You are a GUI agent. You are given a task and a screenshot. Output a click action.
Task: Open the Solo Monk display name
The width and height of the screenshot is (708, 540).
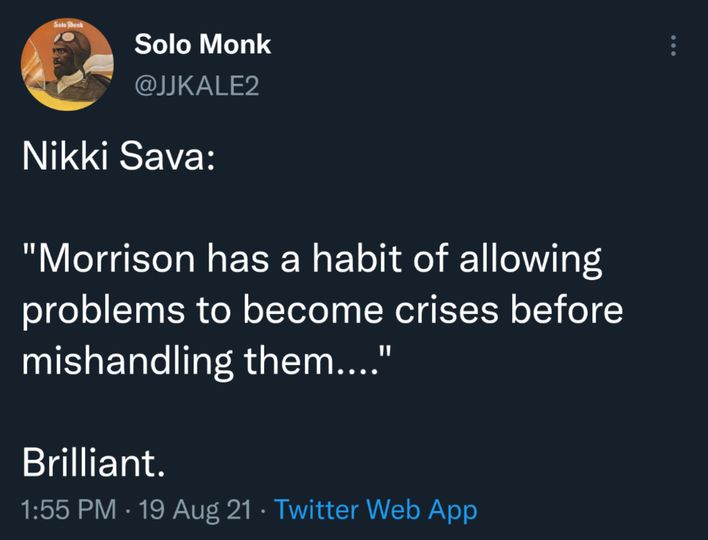coord(202,45)
